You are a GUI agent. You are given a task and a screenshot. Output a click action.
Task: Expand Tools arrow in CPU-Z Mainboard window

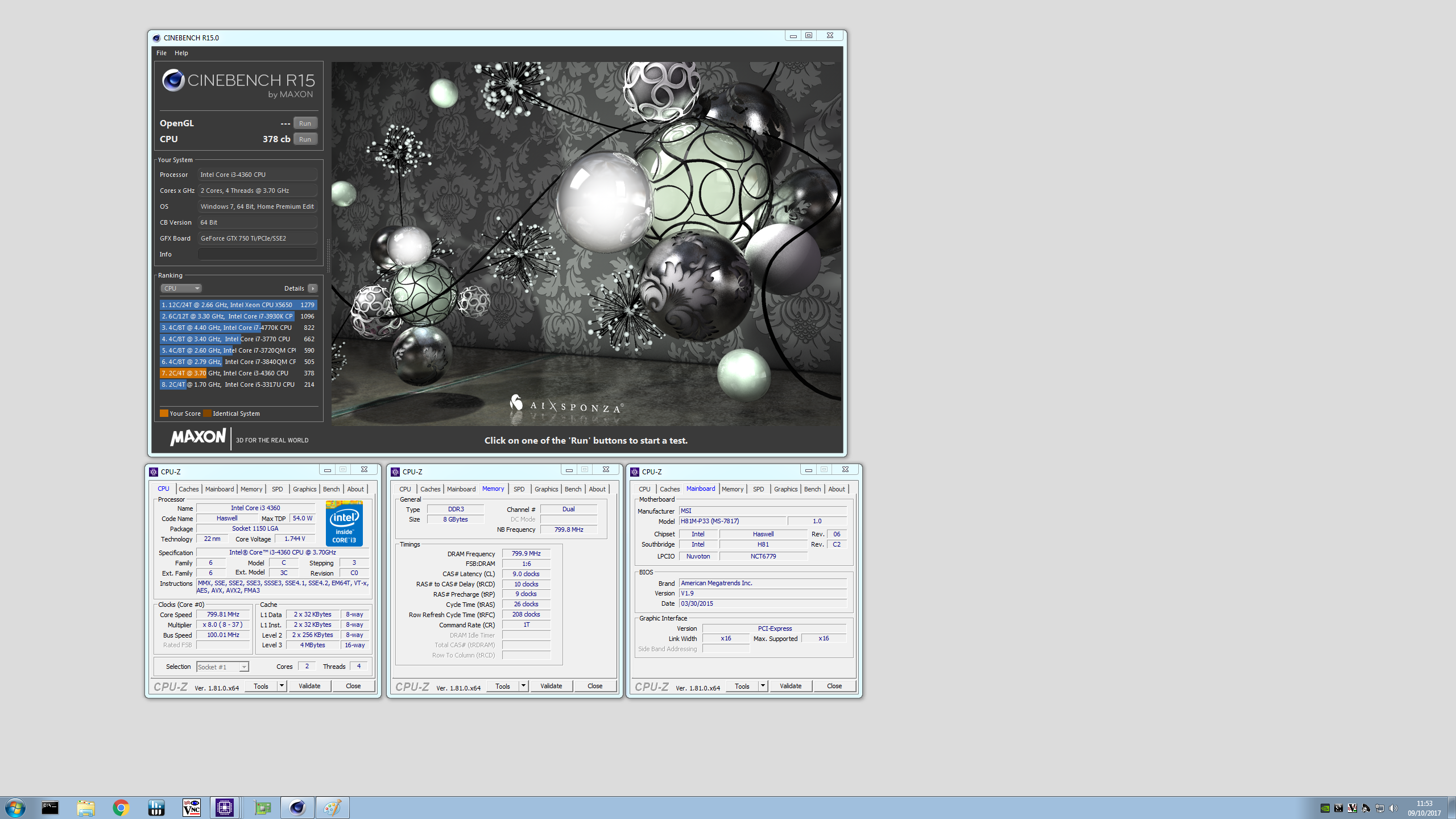point(763,686)
